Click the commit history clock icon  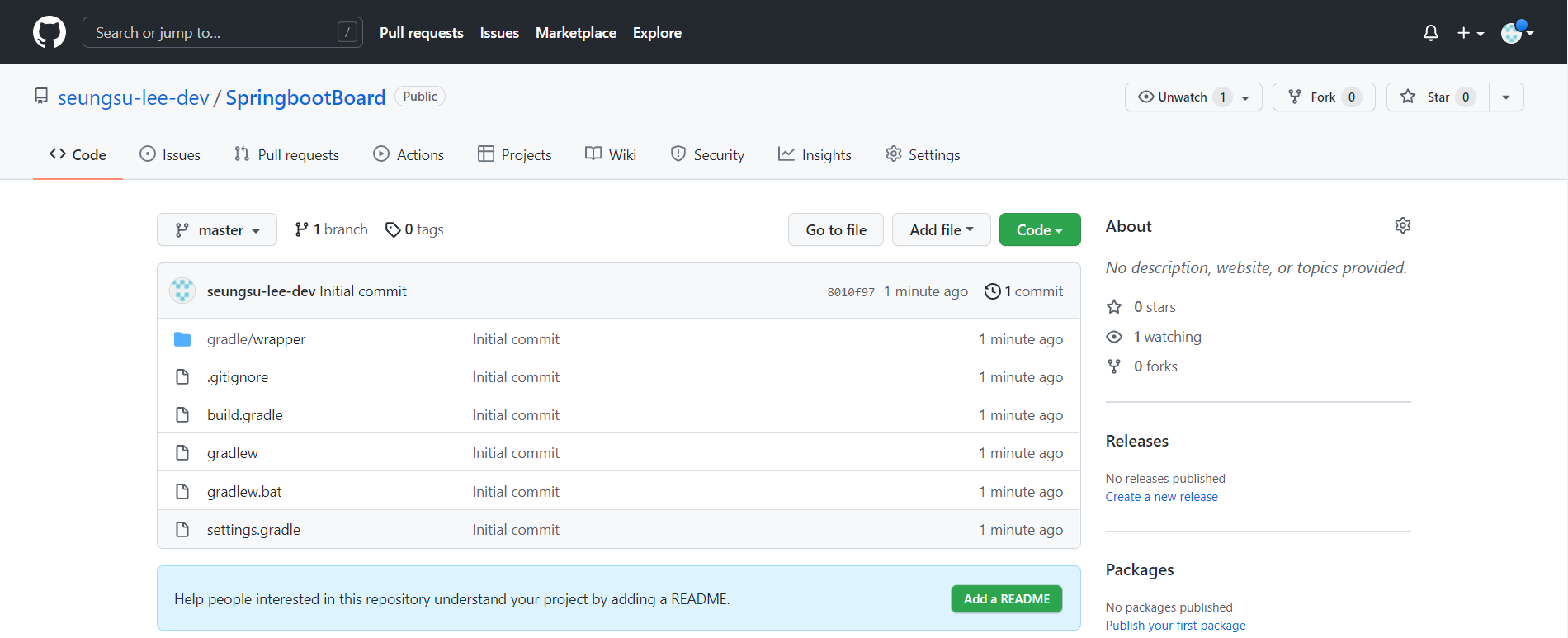(992, 291)
